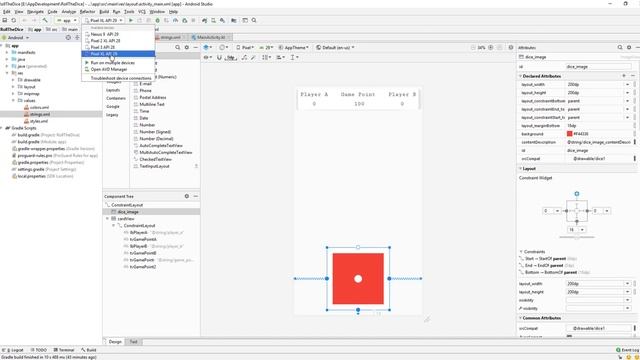Switch to the Text tab at the bottom
The width and height of the screenshot is (640, 360).
(133, 342)
